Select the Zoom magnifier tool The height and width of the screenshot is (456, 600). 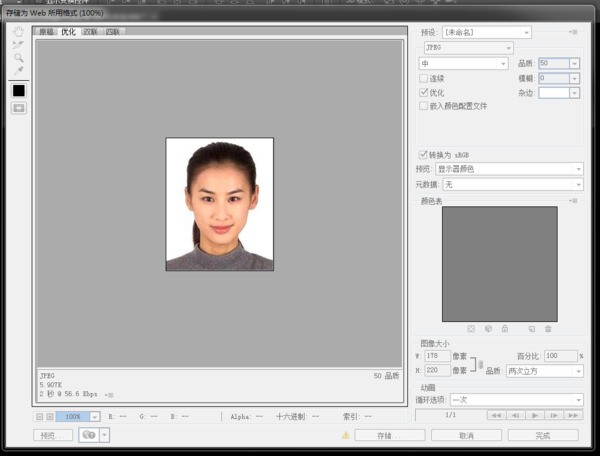tap(18, 57)
